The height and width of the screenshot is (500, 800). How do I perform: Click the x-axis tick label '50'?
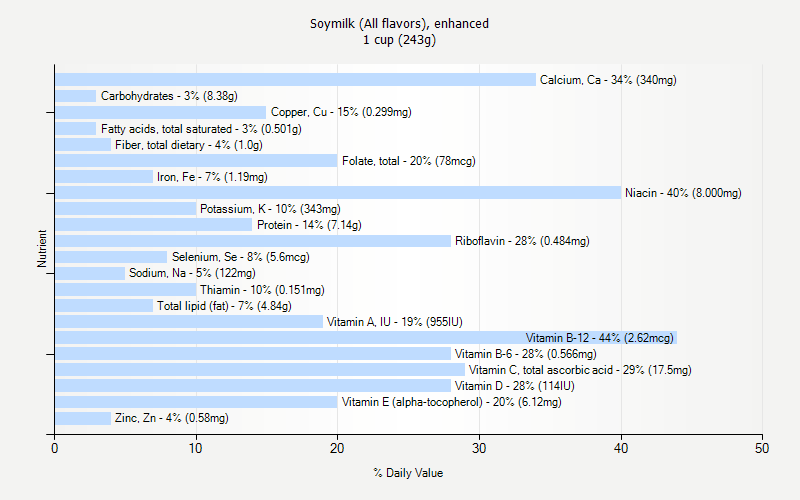(762, 448)
